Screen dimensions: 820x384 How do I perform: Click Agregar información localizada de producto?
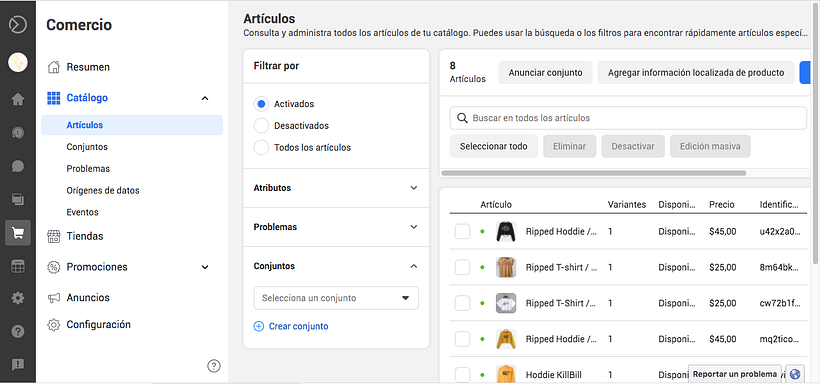[696, 73]
